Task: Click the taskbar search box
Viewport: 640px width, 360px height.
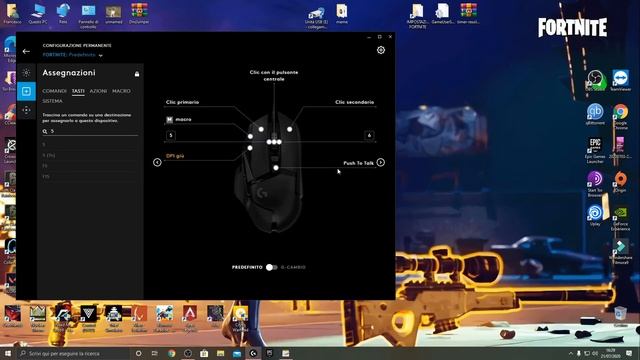Action: coord(73,353)
